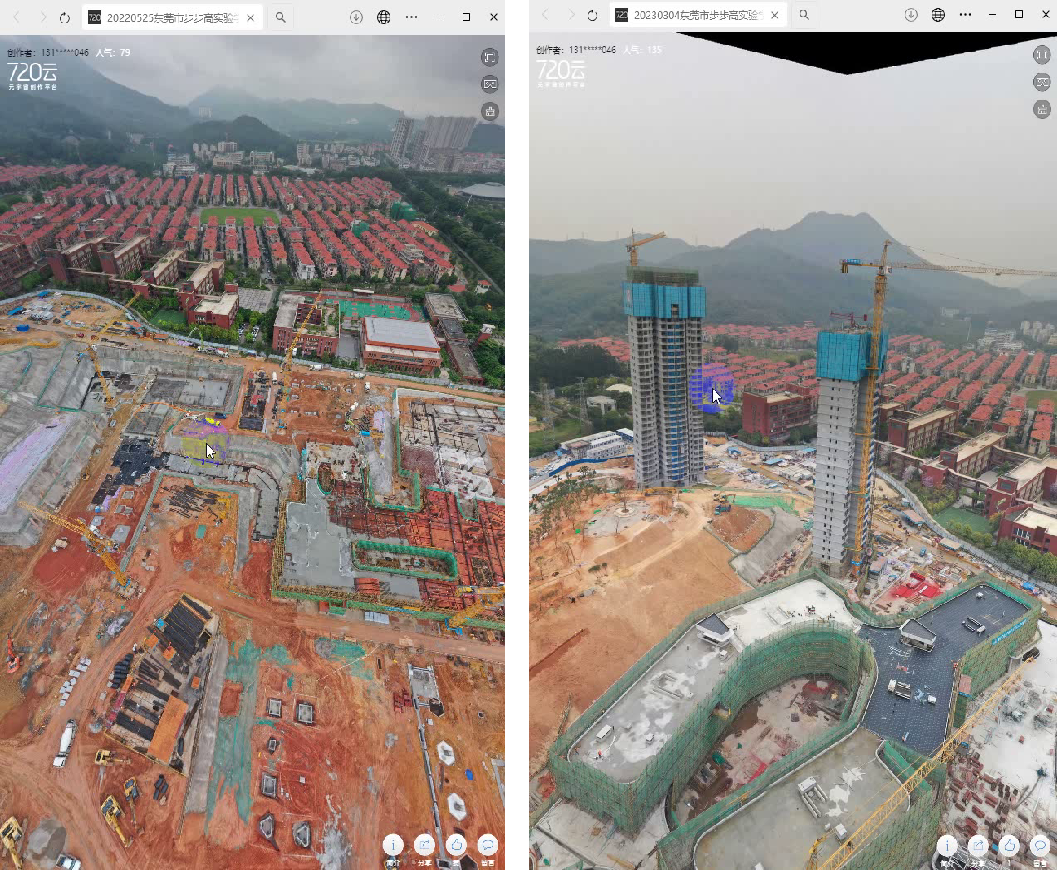Click third round icon in left panorama
Image resolution: width=1058 pixels, height=871 pixels.
pyautogui.click(x=490, y=112)
